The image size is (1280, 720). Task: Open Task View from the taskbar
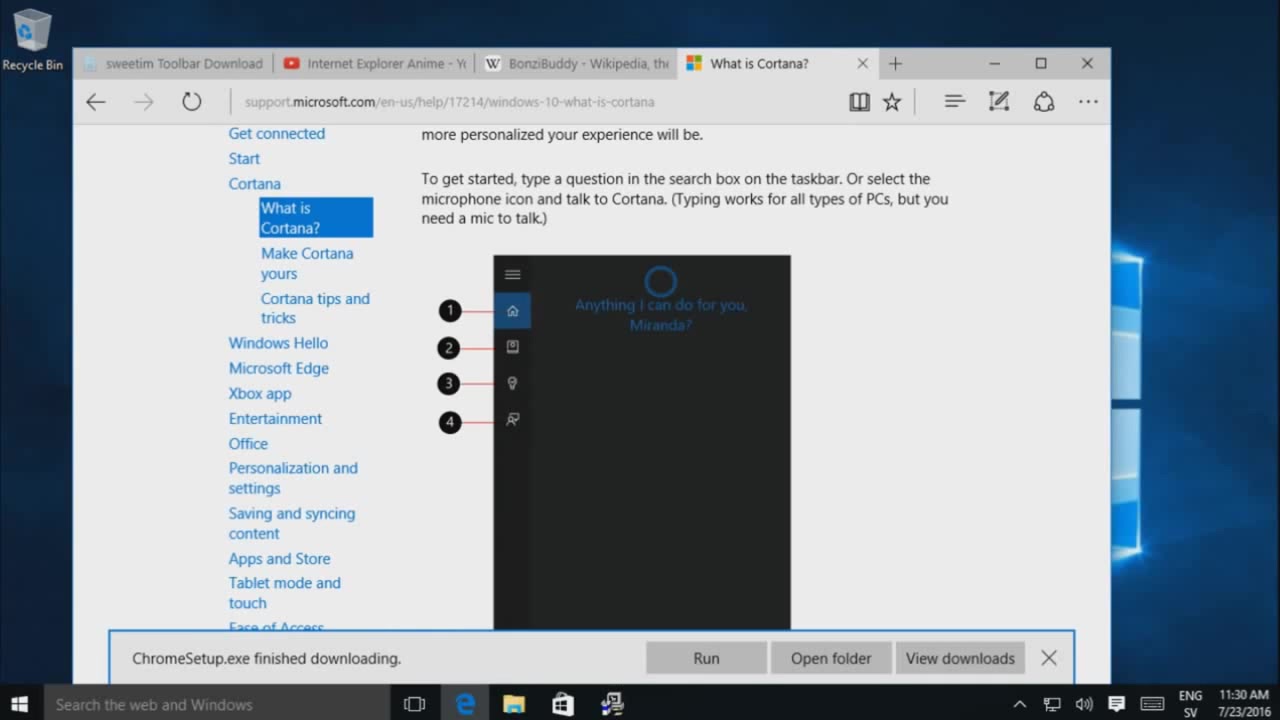pyautogui.click(x=414, y=704)
